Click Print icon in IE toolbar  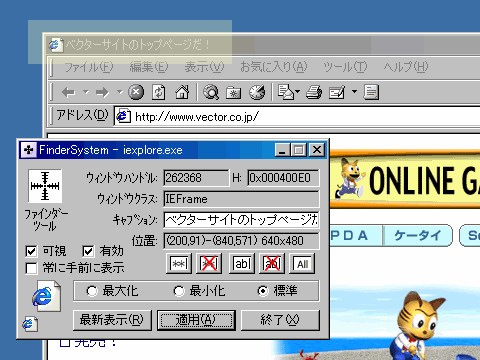point(314,92)
